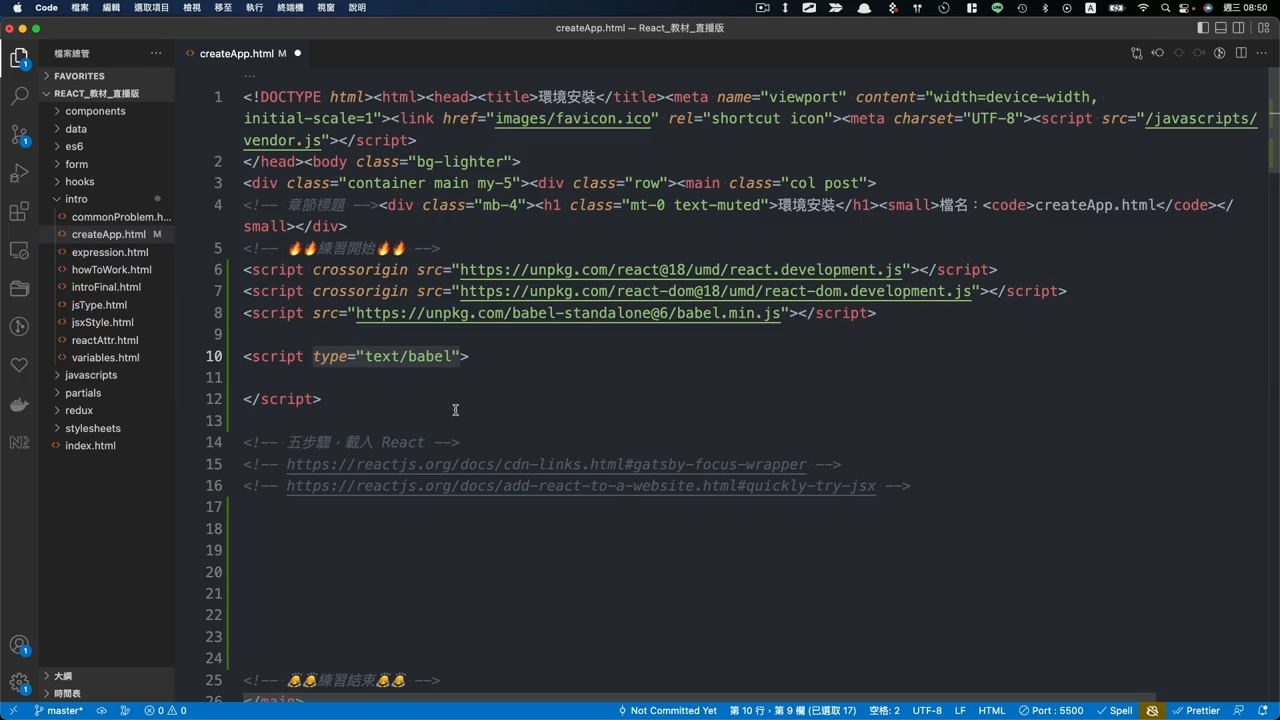Open the 檢視 menu
This screenshot has width=1280, height=720.
(192, 7)
